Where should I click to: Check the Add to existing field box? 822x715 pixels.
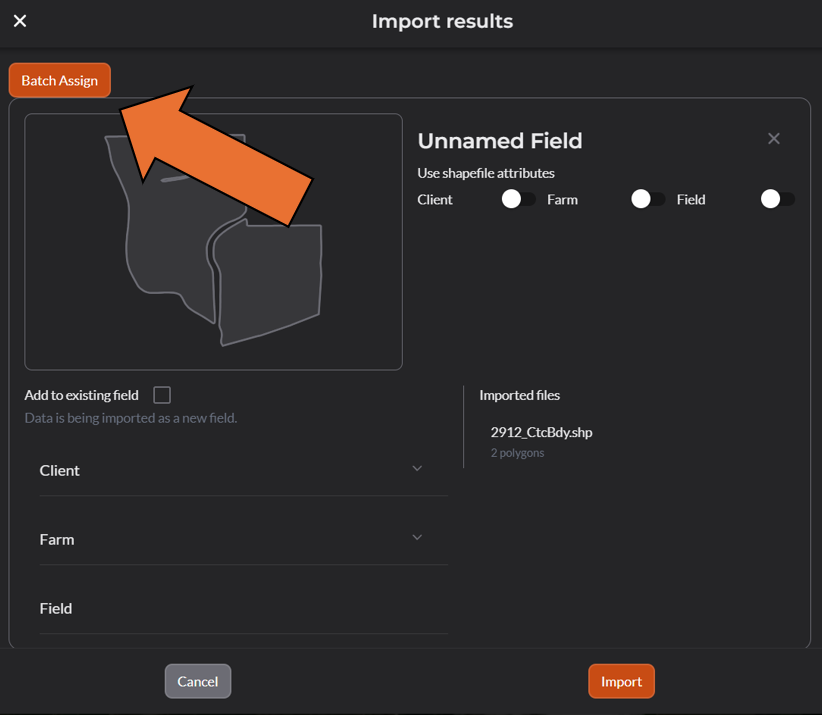coord(162,395)
